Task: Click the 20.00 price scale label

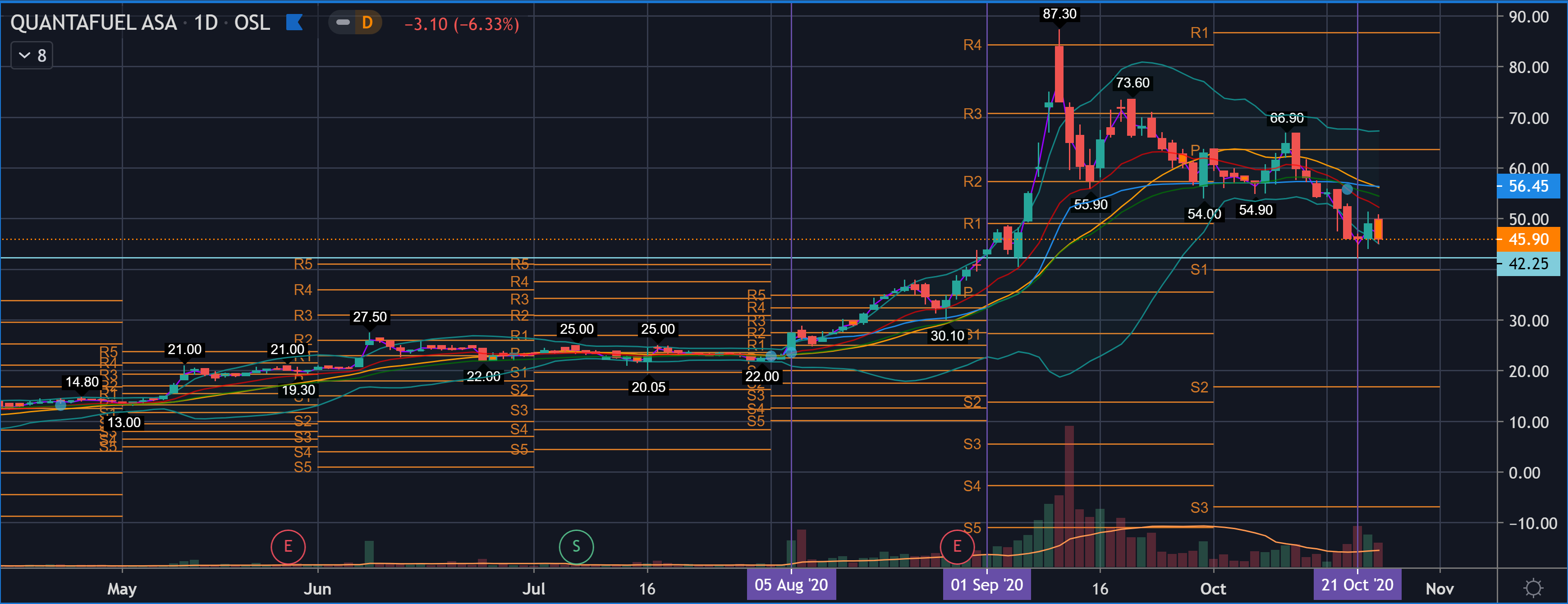Action: (x=1528, y=371)
